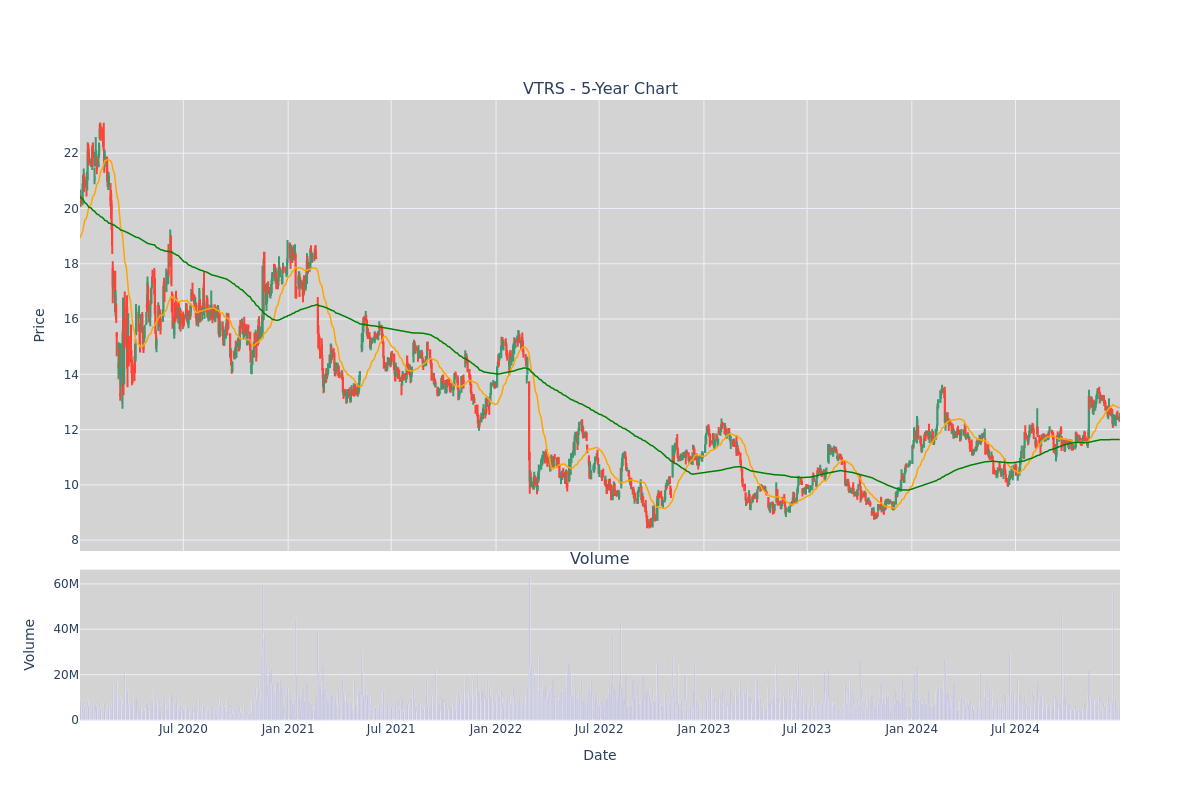1200x800 pixels.
Task: Click the price tick label '18'
Action: (71, 264)
